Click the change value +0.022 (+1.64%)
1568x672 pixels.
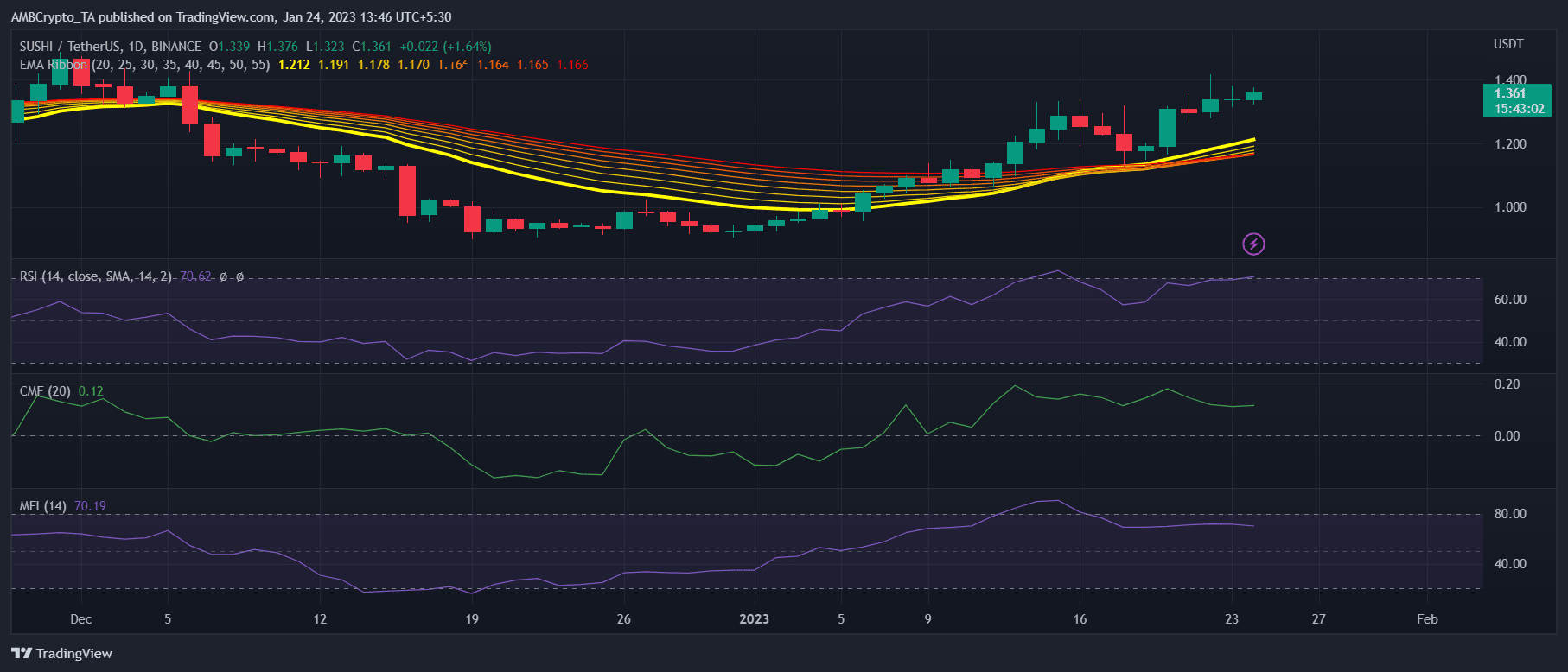[446, 47]
